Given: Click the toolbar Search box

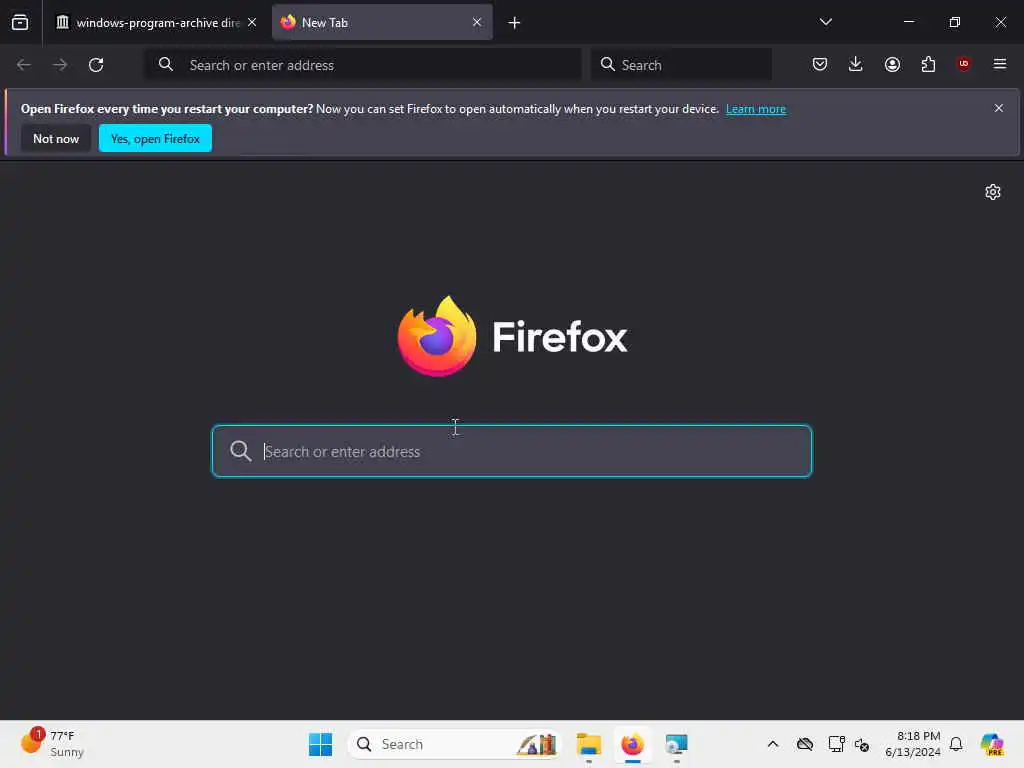Looking at the screenshot, I should click(681, 65).
